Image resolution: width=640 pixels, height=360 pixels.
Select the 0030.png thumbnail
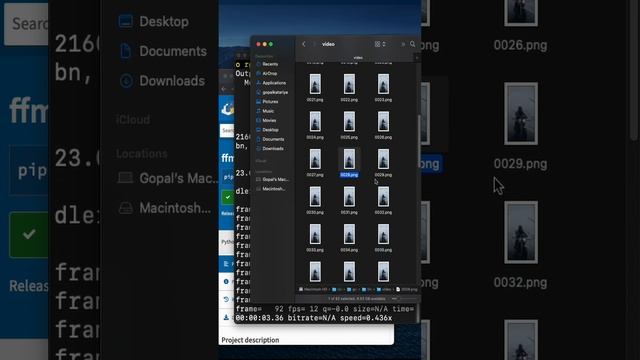coord(315,197)
